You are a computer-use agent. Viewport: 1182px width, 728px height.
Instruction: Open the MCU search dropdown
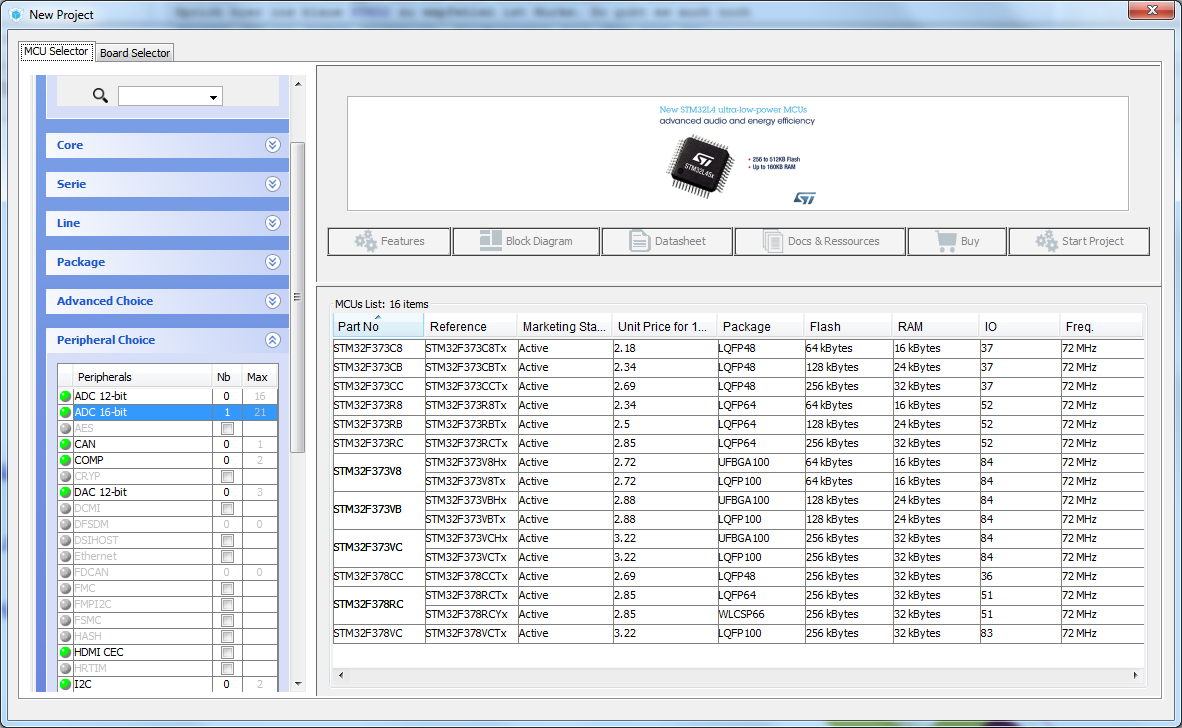point(213,96)
